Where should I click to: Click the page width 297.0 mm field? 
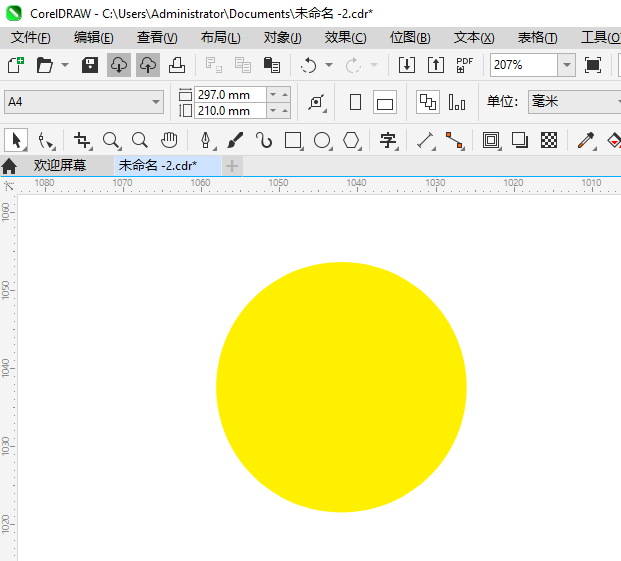(230, 95)
